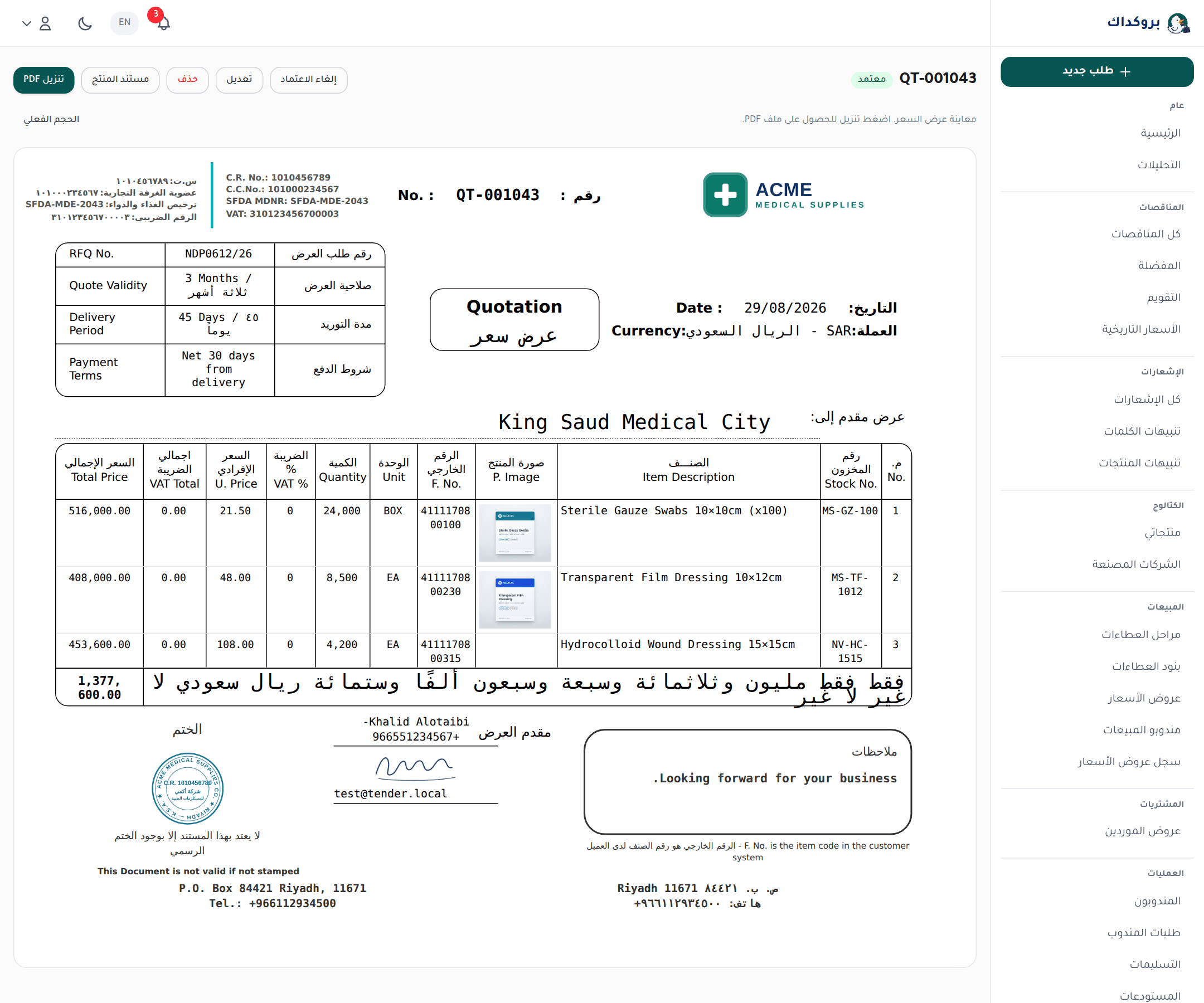Open المندوبون in the sidebar

point(1157,901)
